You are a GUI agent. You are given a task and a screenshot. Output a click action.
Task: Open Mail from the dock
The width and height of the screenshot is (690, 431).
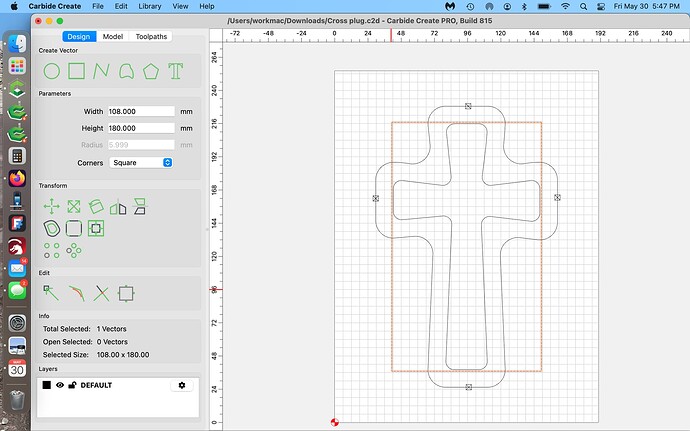click(17, 268)
